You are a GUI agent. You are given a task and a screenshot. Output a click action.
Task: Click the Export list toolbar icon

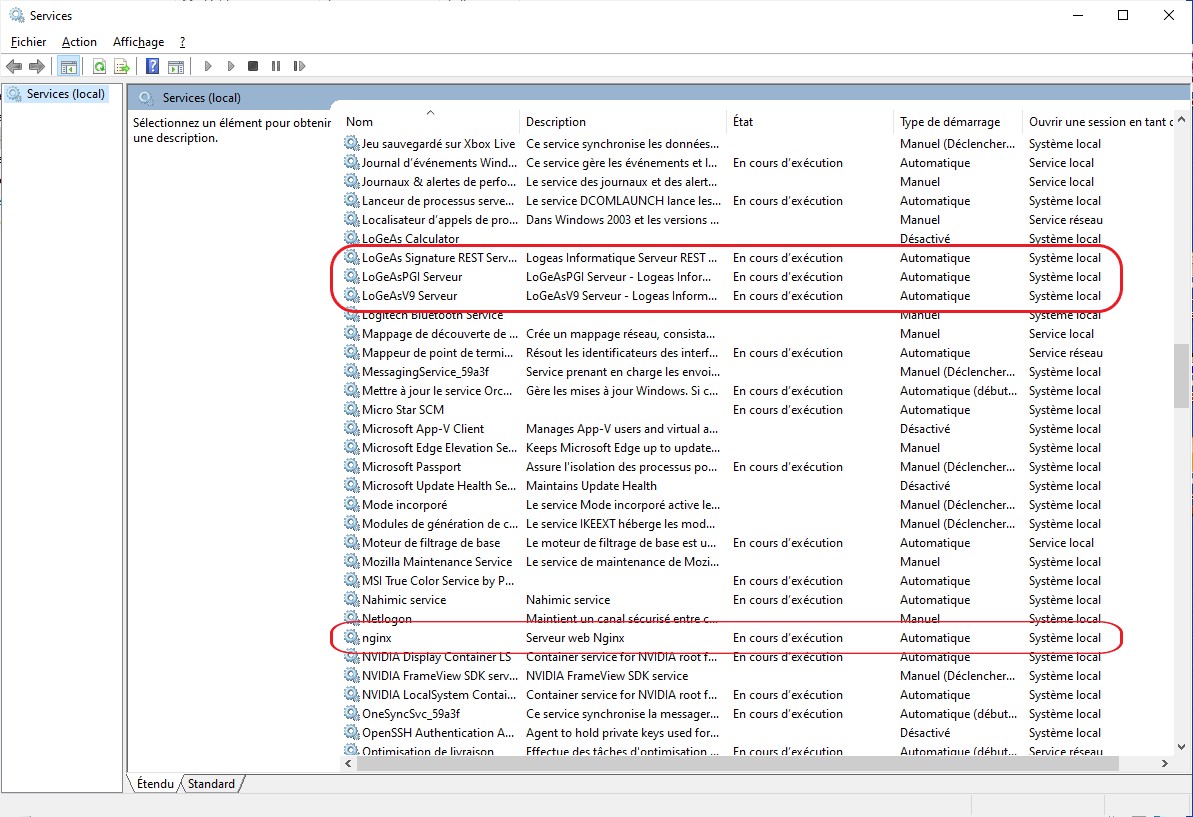click(x=122, y=67)
